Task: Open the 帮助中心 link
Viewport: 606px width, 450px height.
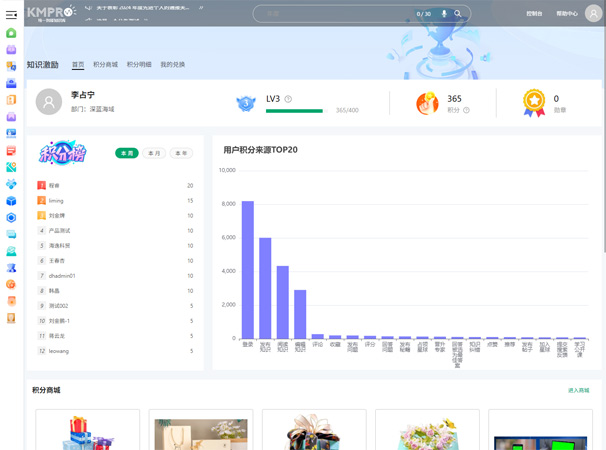Action: tap(567, 14)
